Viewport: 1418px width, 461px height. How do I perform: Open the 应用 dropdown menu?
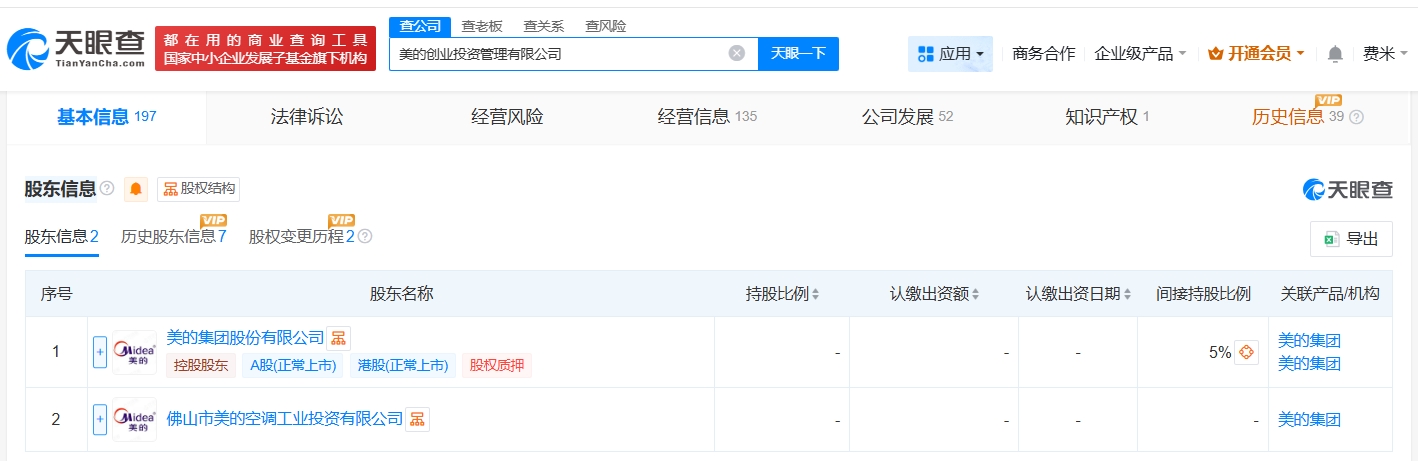tap(950, 54)
